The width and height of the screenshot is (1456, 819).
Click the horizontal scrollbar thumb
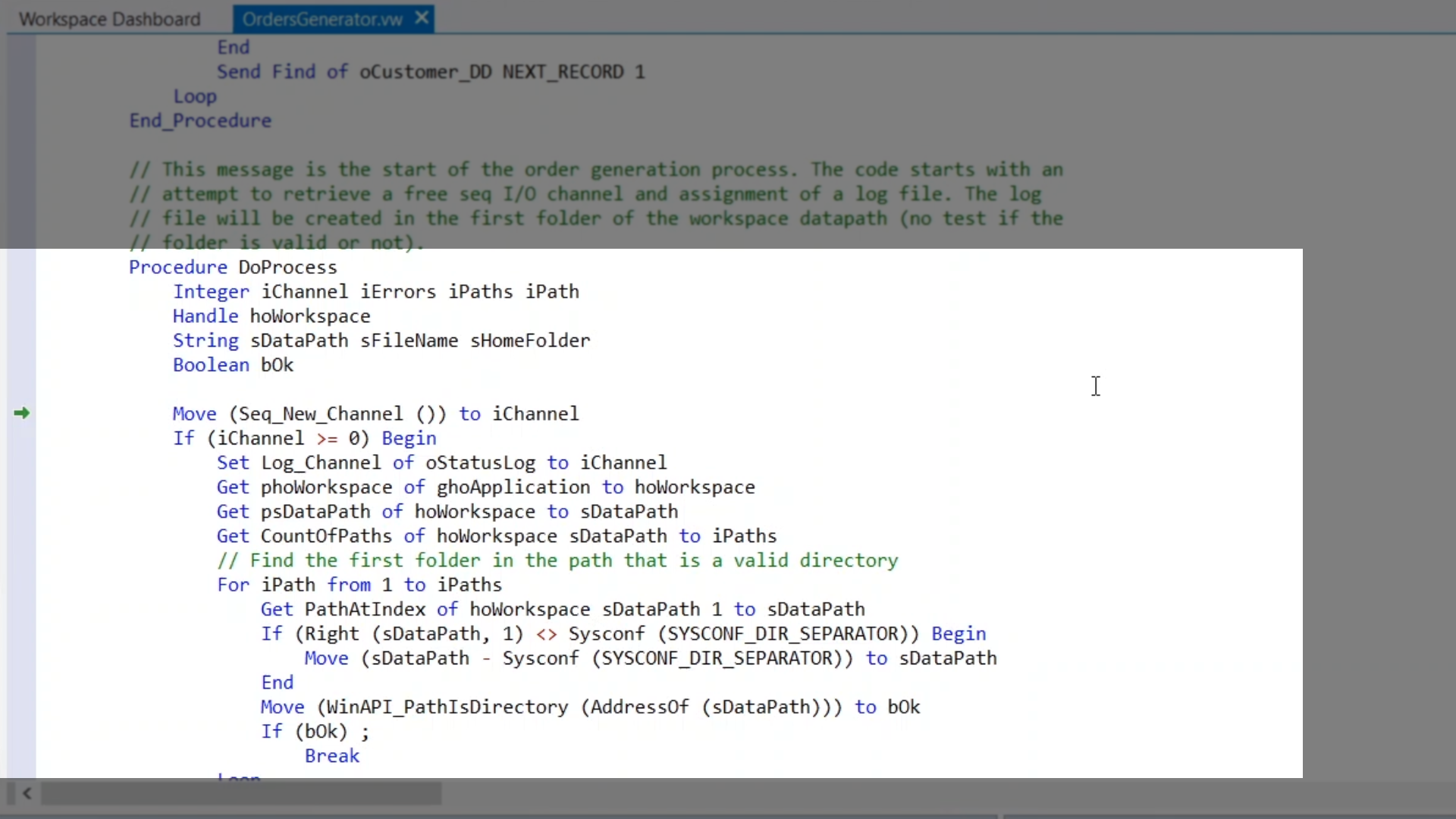click(241, 793)
